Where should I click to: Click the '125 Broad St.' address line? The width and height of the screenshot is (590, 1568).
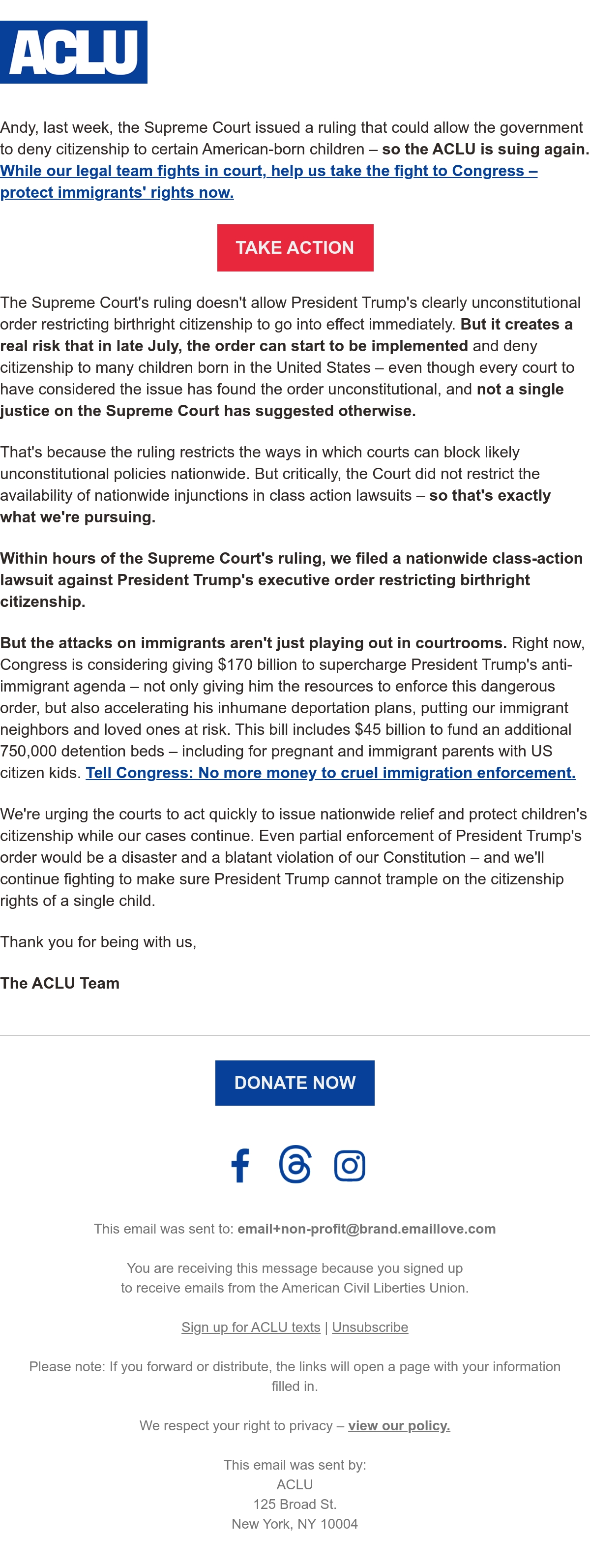pos(295,1504)
